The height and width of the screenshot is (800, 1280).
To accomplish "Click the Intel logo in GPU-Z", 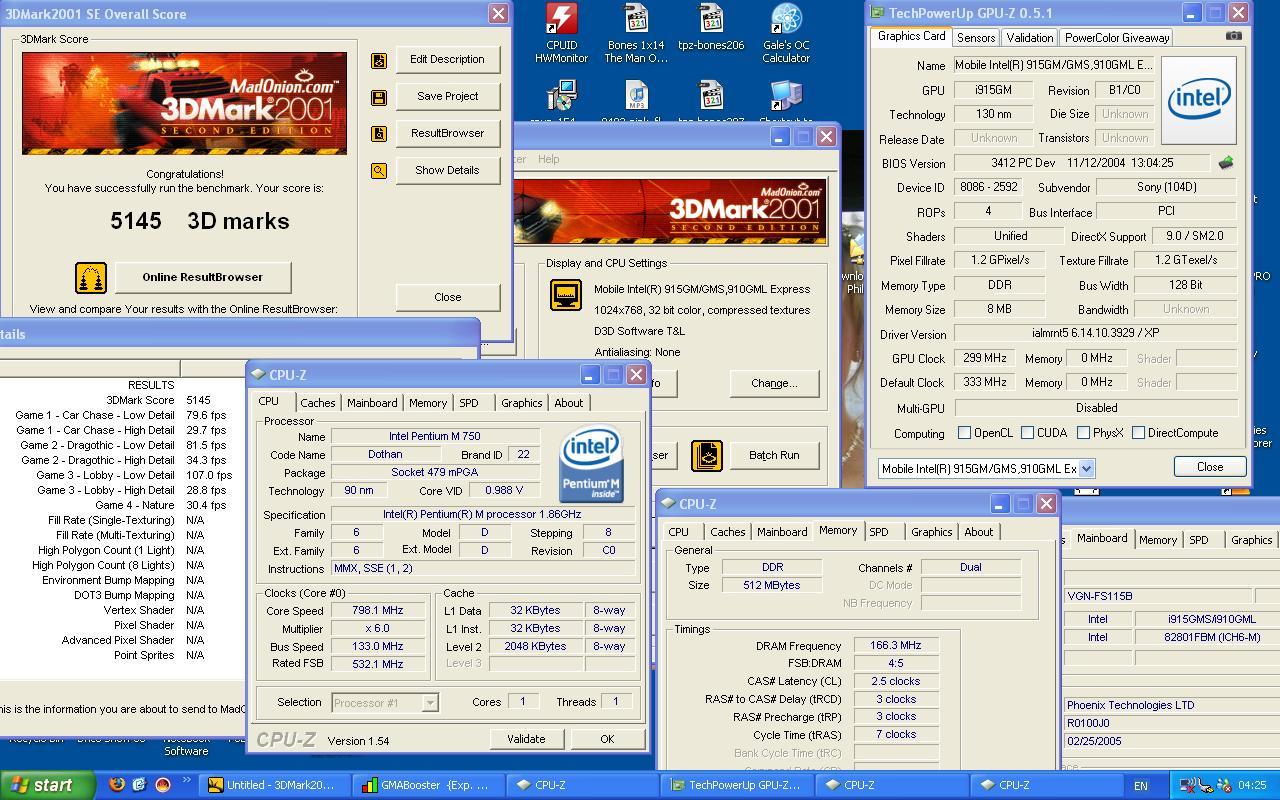I will pos(1198,100).
